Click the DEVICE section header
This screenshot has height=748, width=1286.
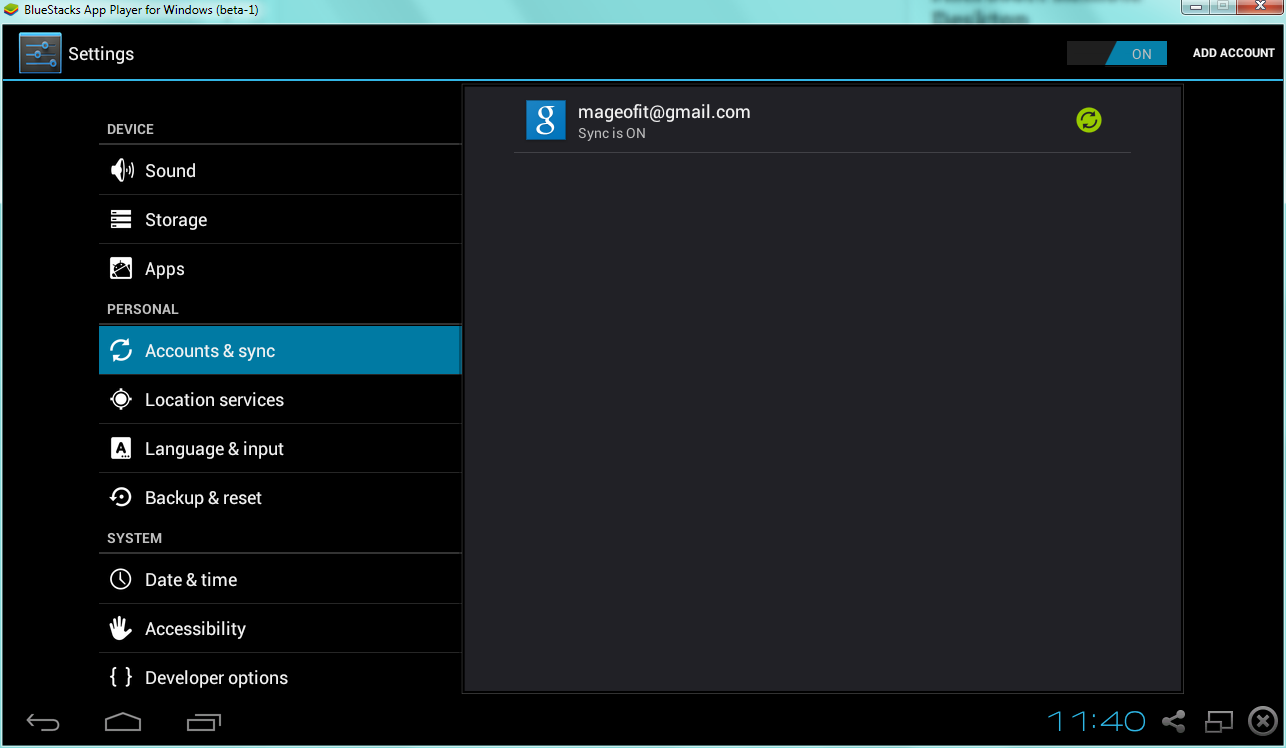(x=130, y=129)
